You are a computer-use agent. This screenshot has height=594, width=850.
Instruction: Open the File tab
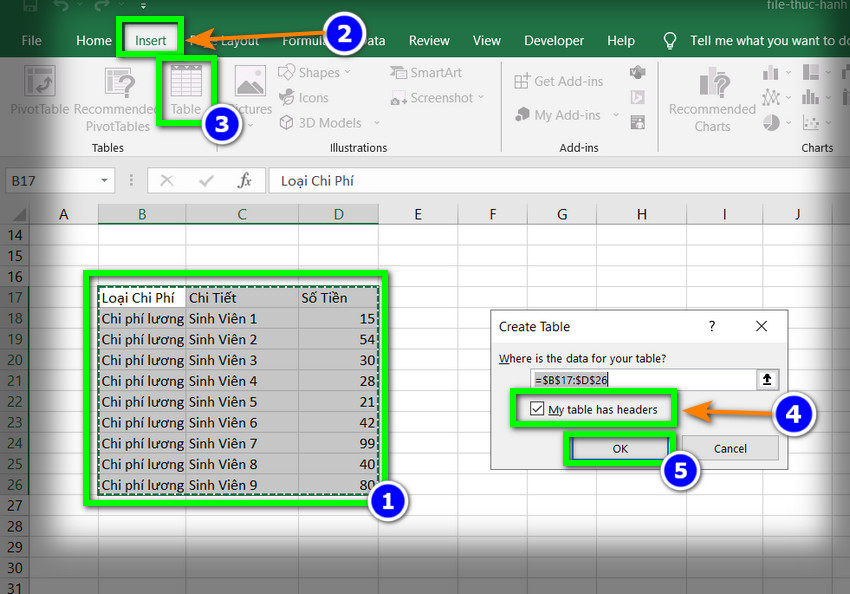(x=31, y=41)
